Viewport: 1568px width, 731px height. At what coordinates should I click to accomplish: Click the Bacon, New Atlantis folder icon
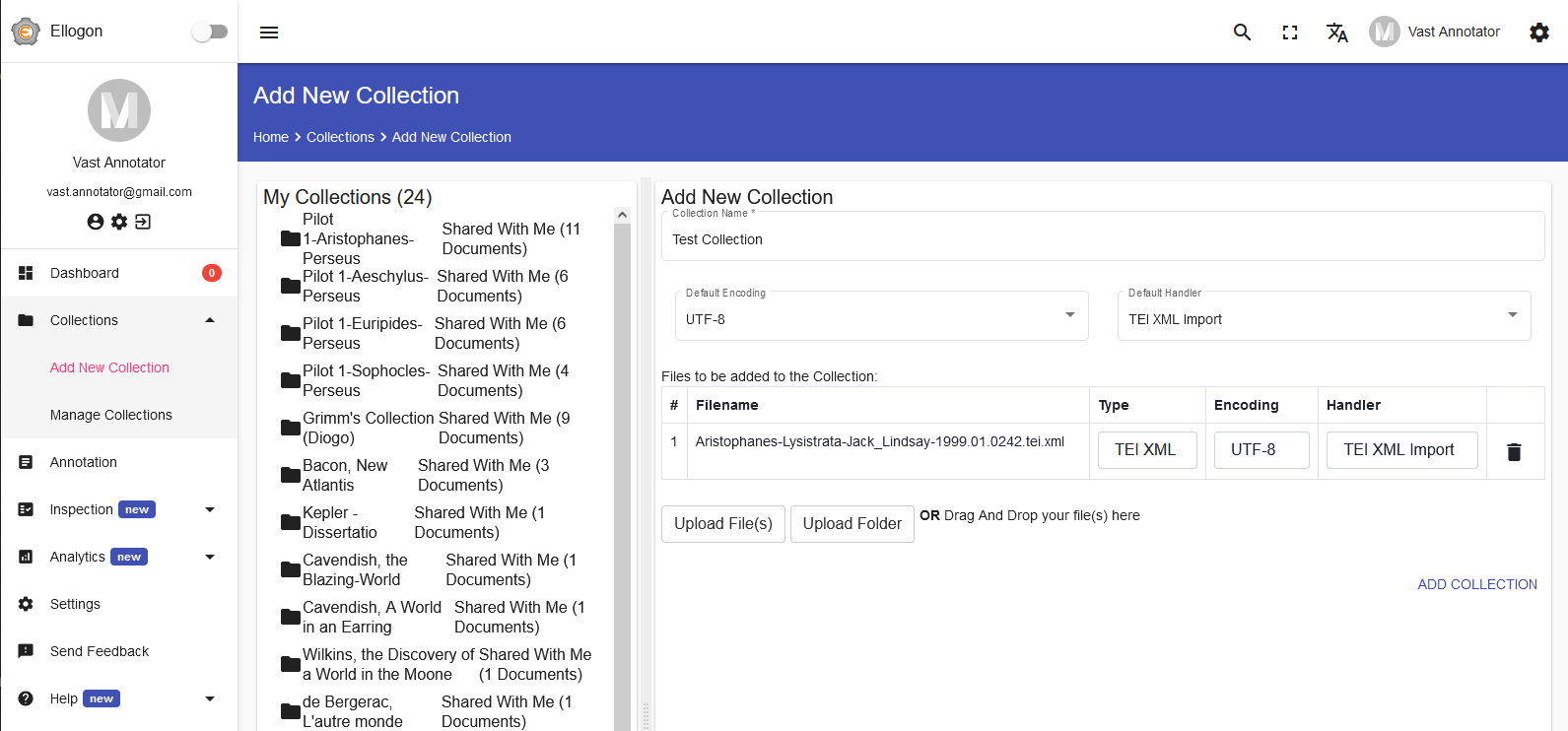pyautogui.click(x=291, y=475)
